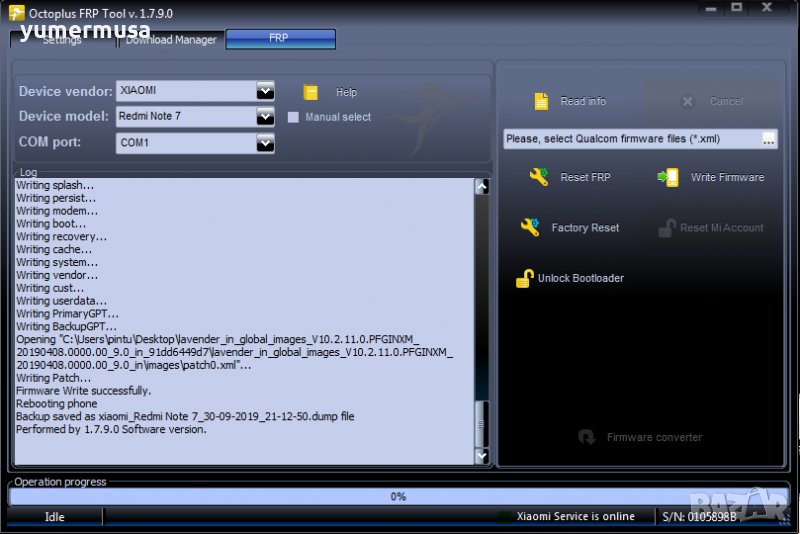Browse for firmware with the ellipsis button
Viewport: 800px width, 534px height.
pos(768,139)
